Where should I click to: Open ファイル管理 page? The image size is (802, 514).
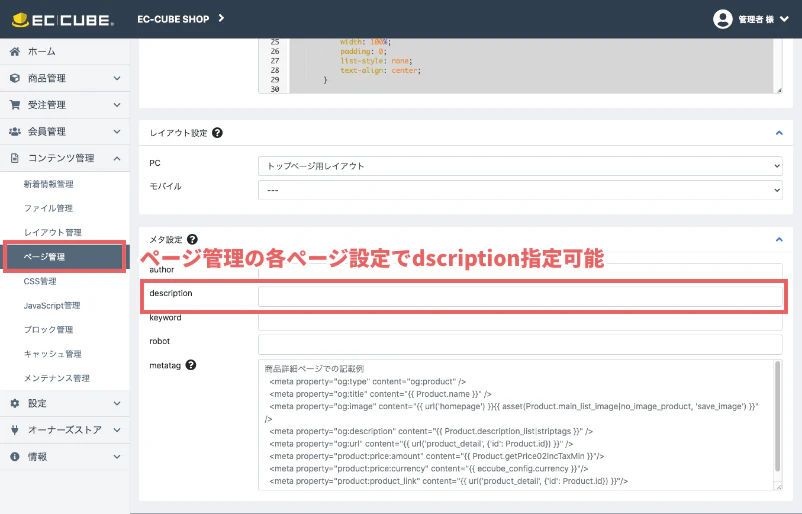click(48, 208)
